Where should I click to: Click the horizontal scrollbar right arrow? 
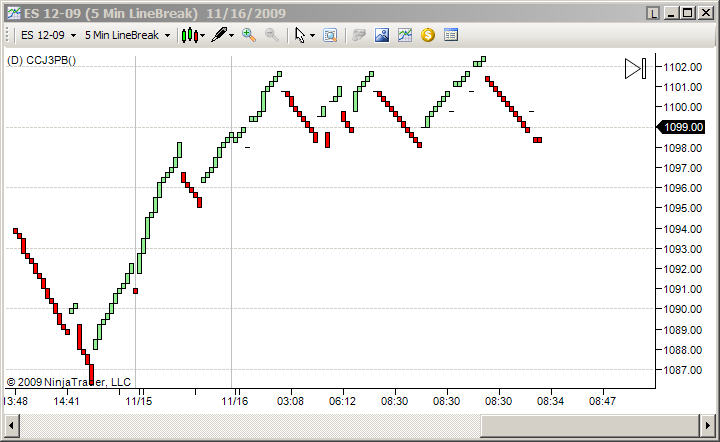pos(708,425)
